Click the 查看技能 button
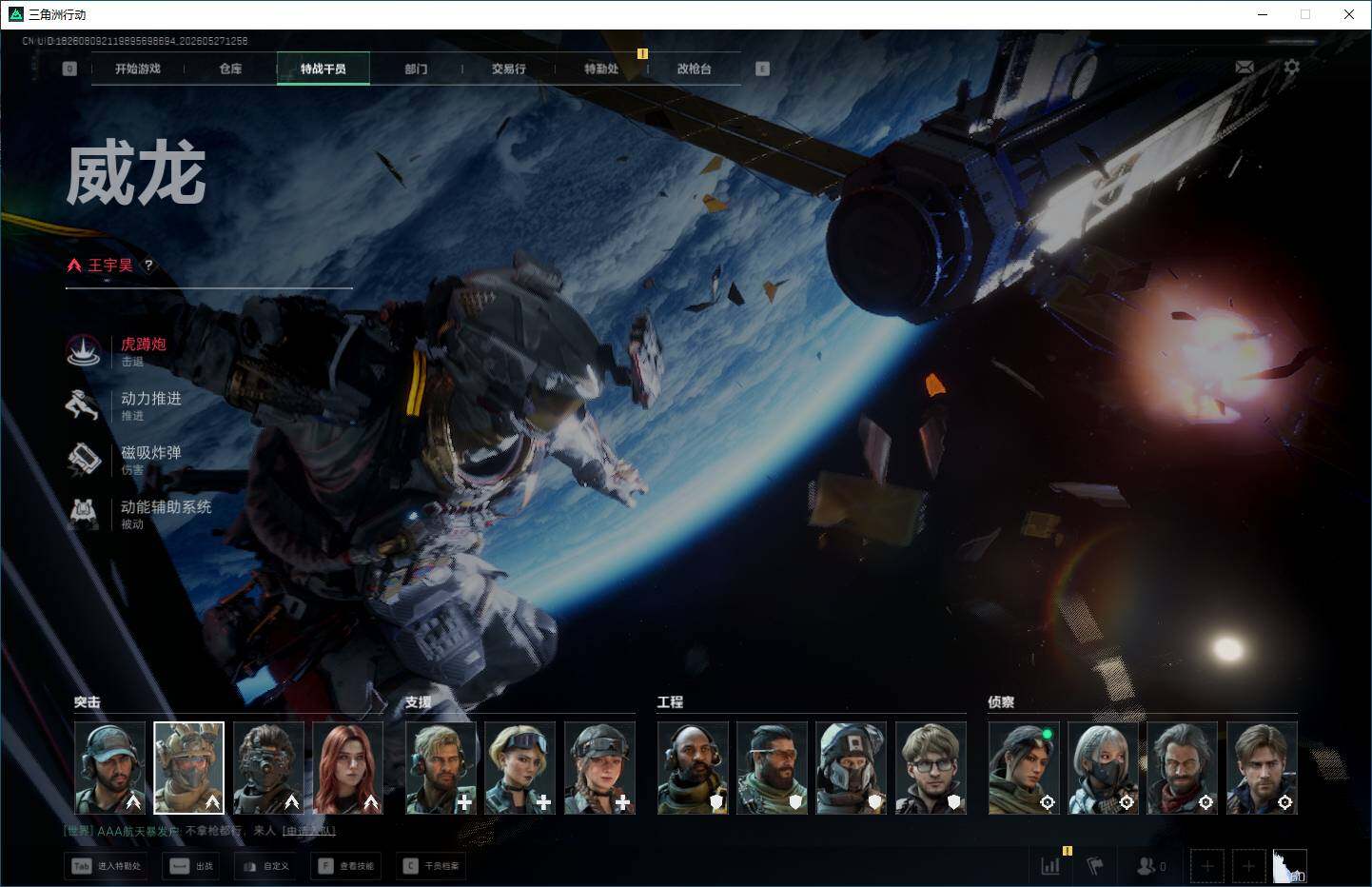Image resolution: width=1372 pixels, height=887 pixels. pyautogui.click(x=347, y=866)
